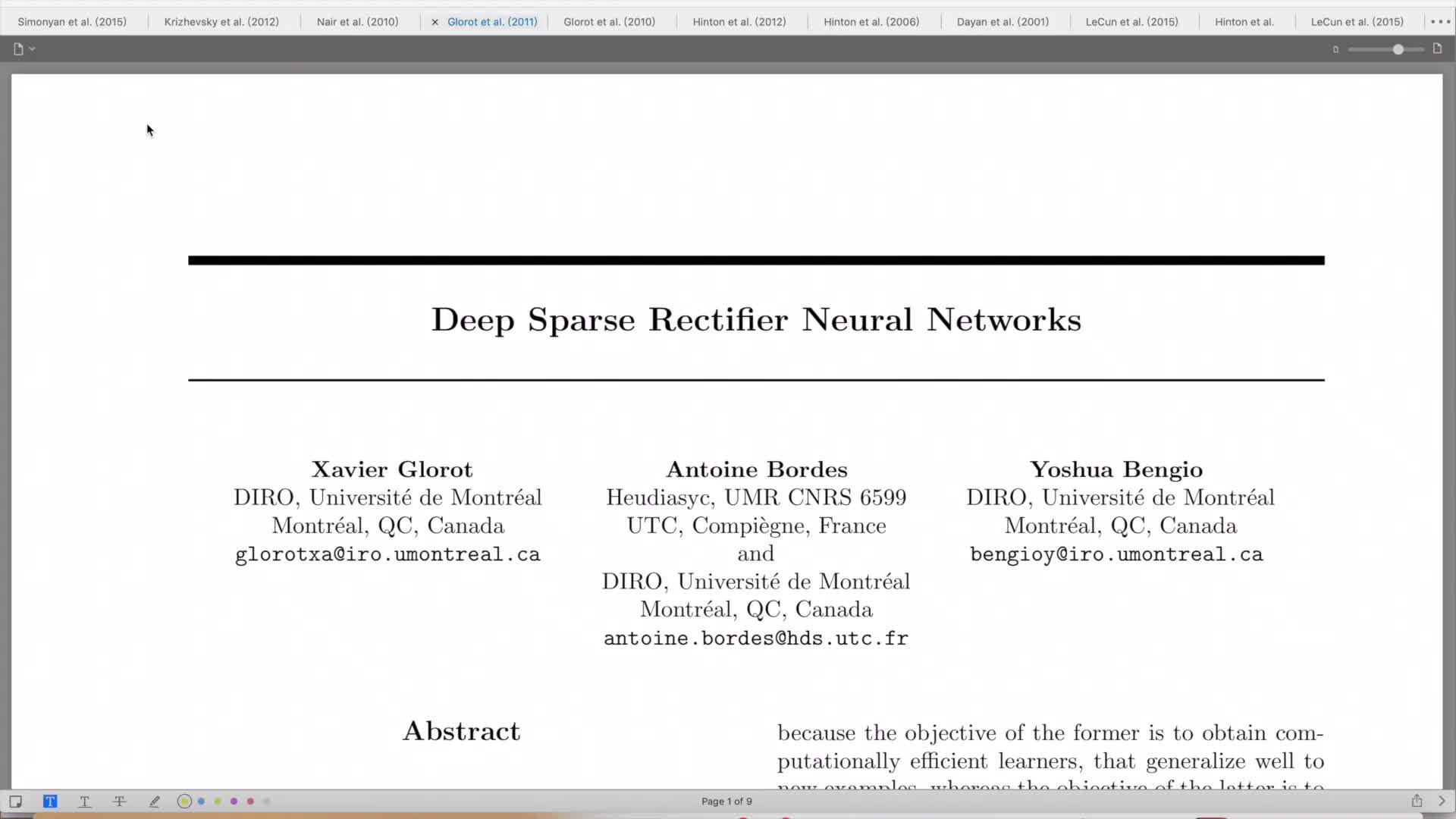
Task: Click the zoom slider handle
Action: (x=1398, y=49)
